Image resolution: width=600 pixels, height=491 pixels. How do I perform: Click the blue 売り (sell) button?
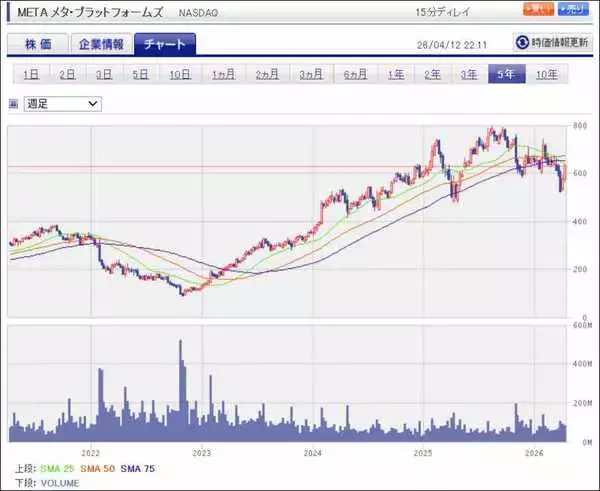574,10
